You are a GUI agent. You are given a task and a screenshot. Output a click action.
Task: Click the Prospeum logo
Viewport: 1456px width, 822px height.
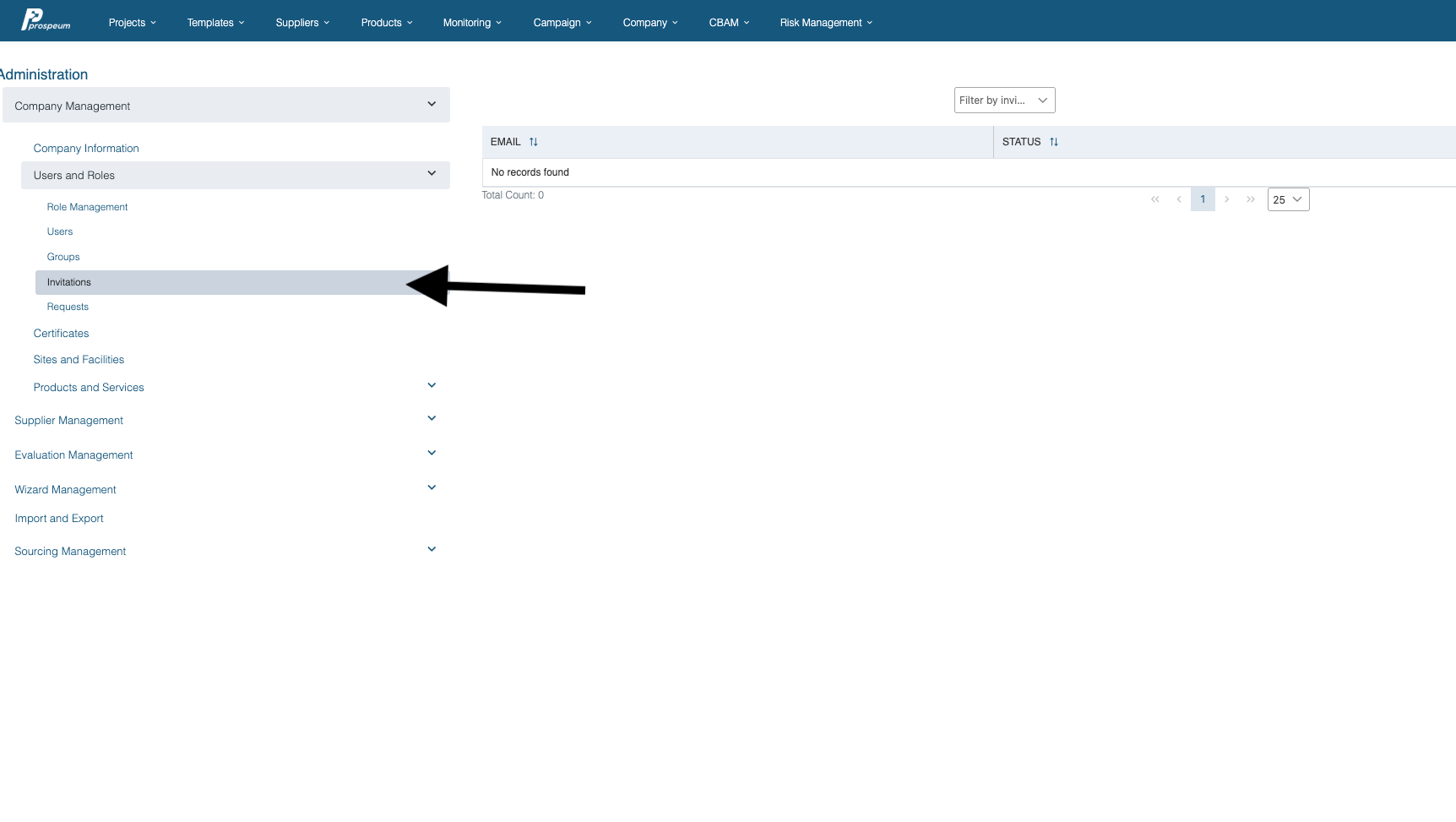click(x=46, y=20)
